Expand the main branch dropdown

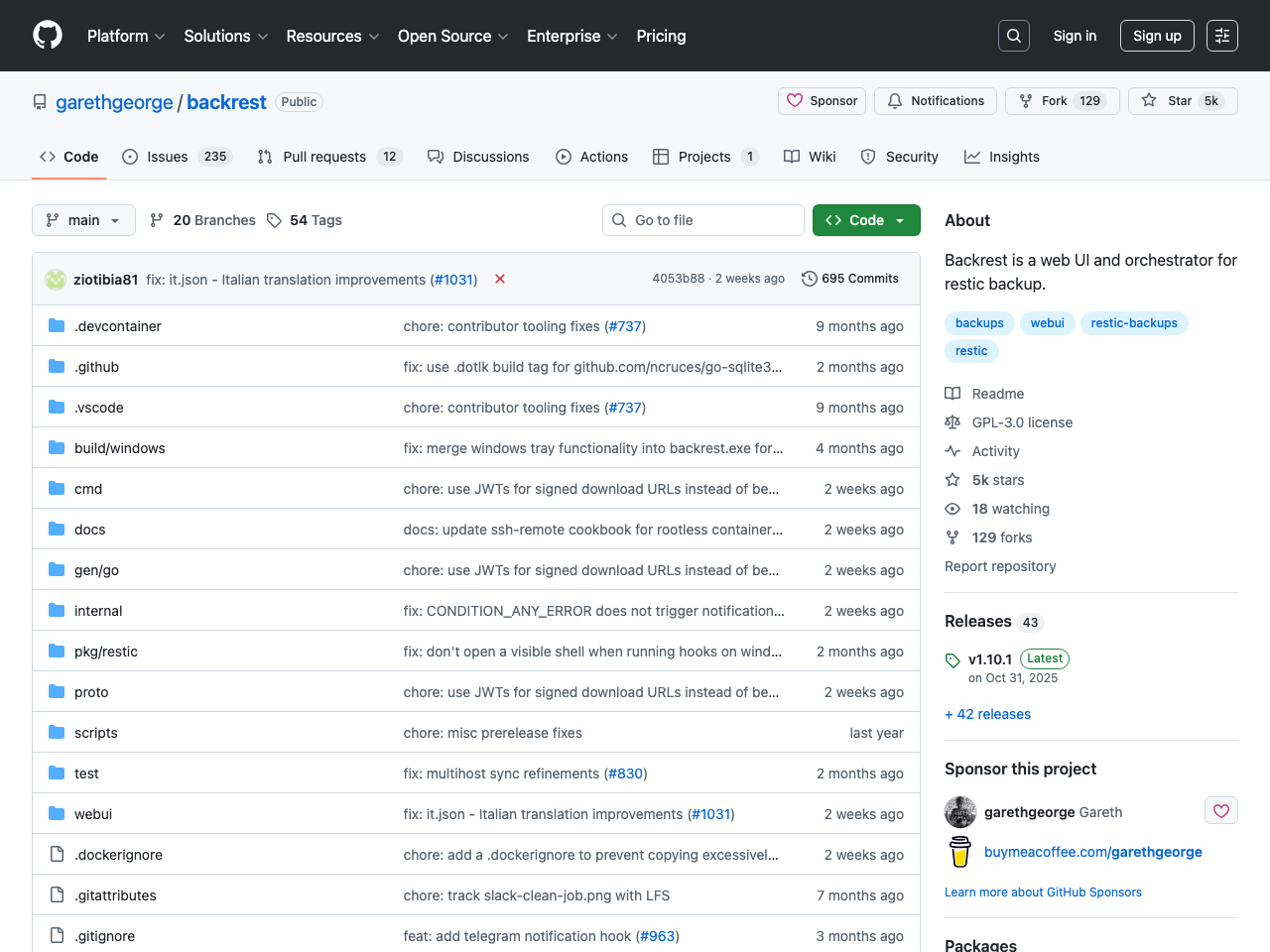click(x=83, y=220)
